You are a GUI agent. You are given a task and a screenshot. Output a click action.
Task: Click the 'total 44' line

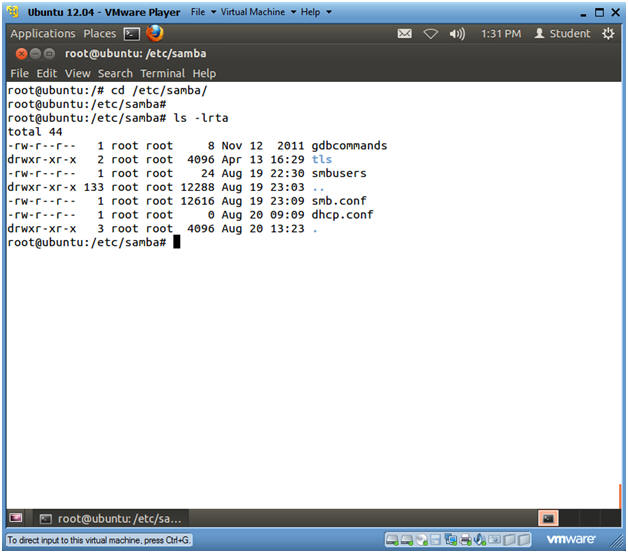coord(35,132)
